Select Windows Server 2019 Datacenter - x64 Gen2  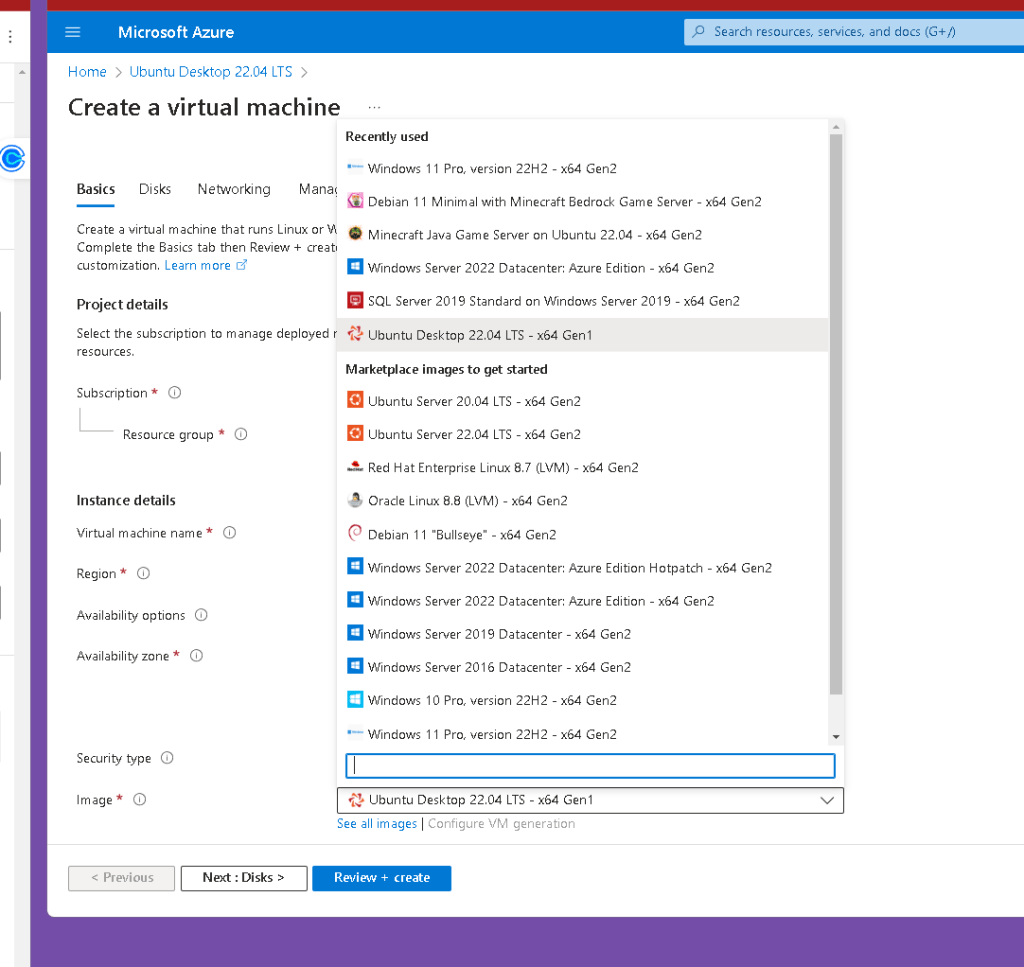coord(582,635)
